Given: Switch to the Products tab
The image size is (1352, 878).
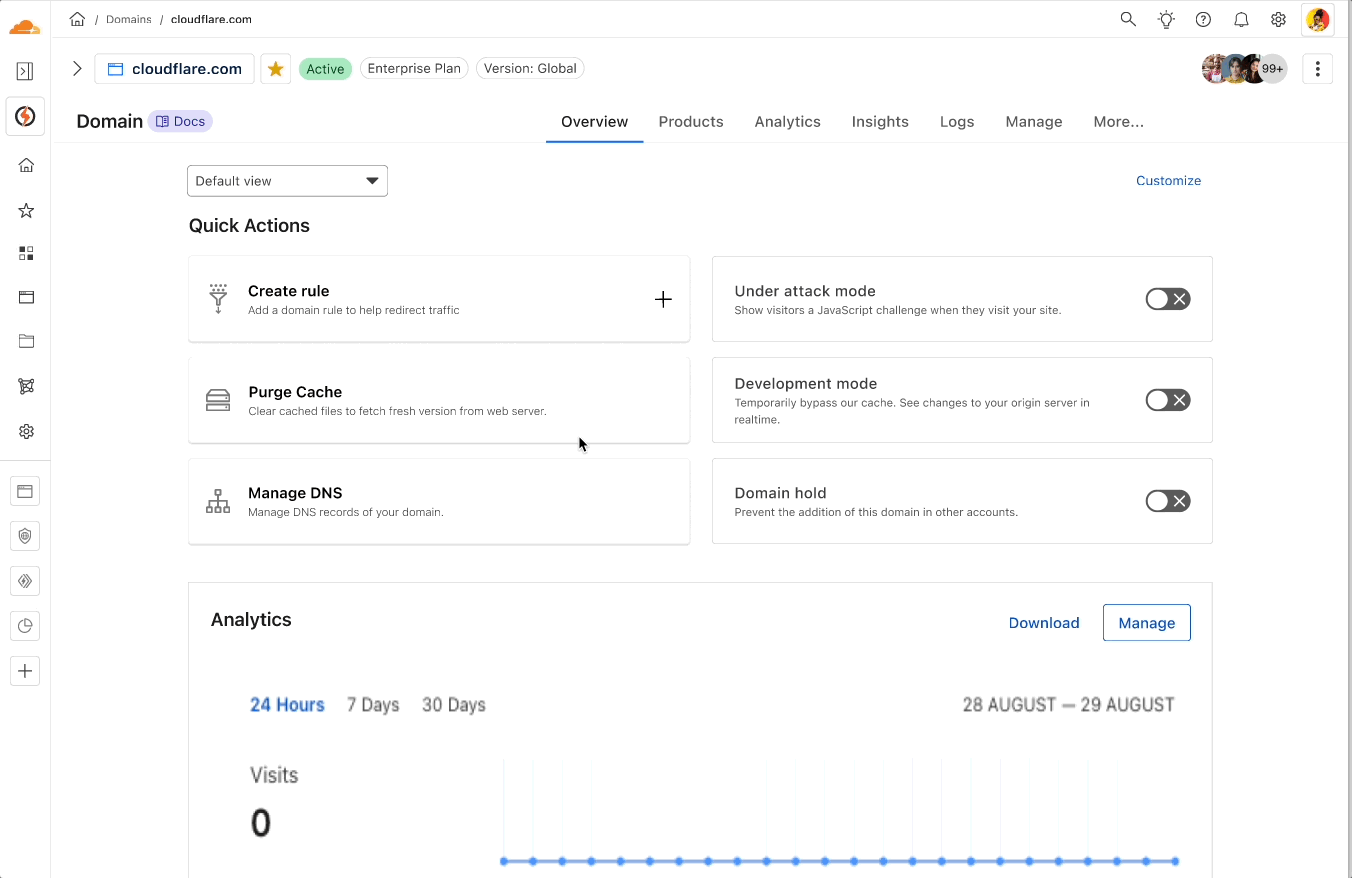Looking at the screenshot, I should pyautogui.click(x=691, y=122).
